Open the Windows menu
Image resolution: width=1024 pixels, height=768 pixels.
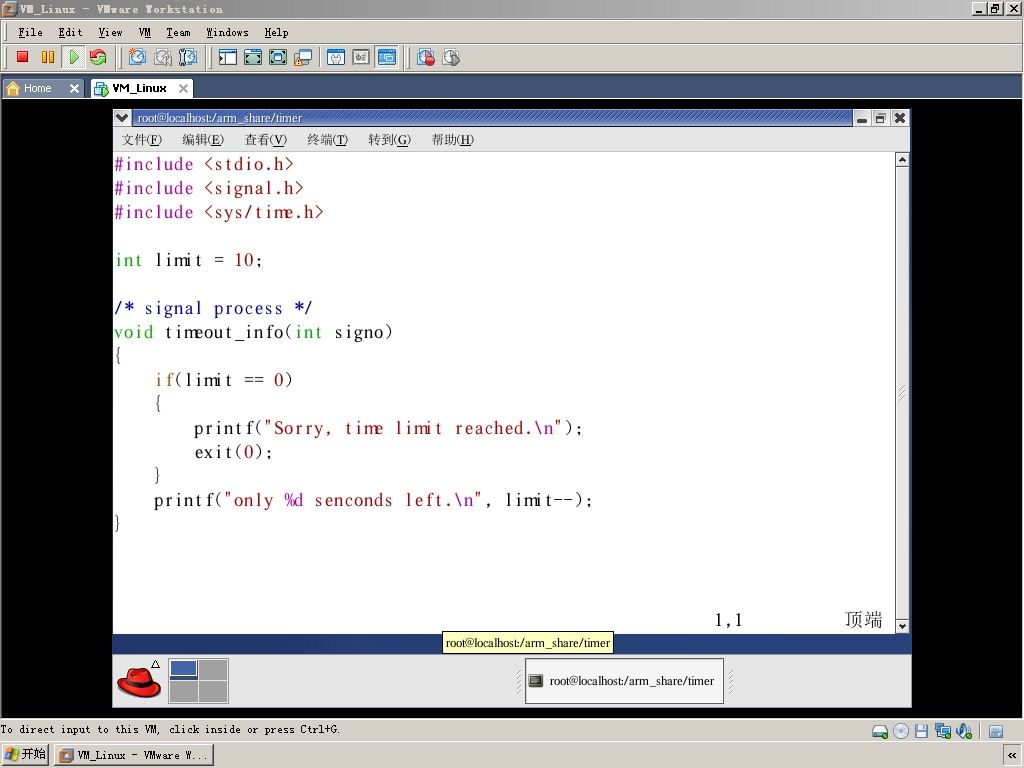[x=227, y=32]
